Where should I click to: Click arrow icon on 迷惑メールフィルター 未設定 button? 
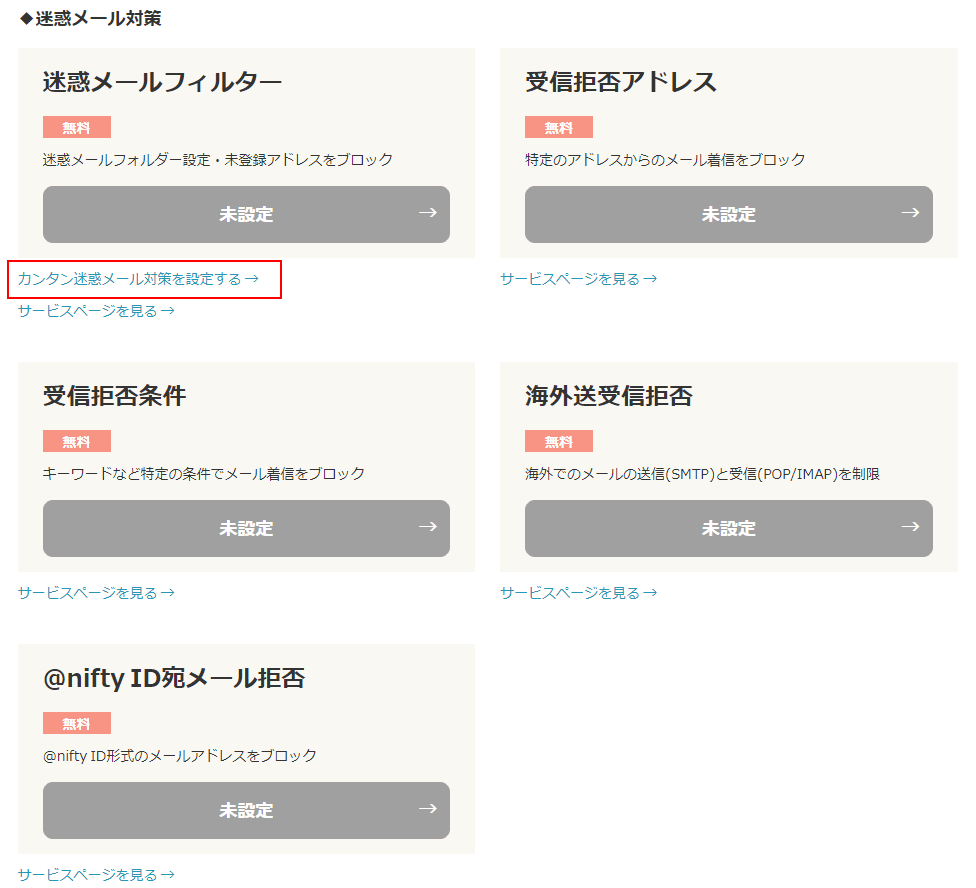coord(428,213)
